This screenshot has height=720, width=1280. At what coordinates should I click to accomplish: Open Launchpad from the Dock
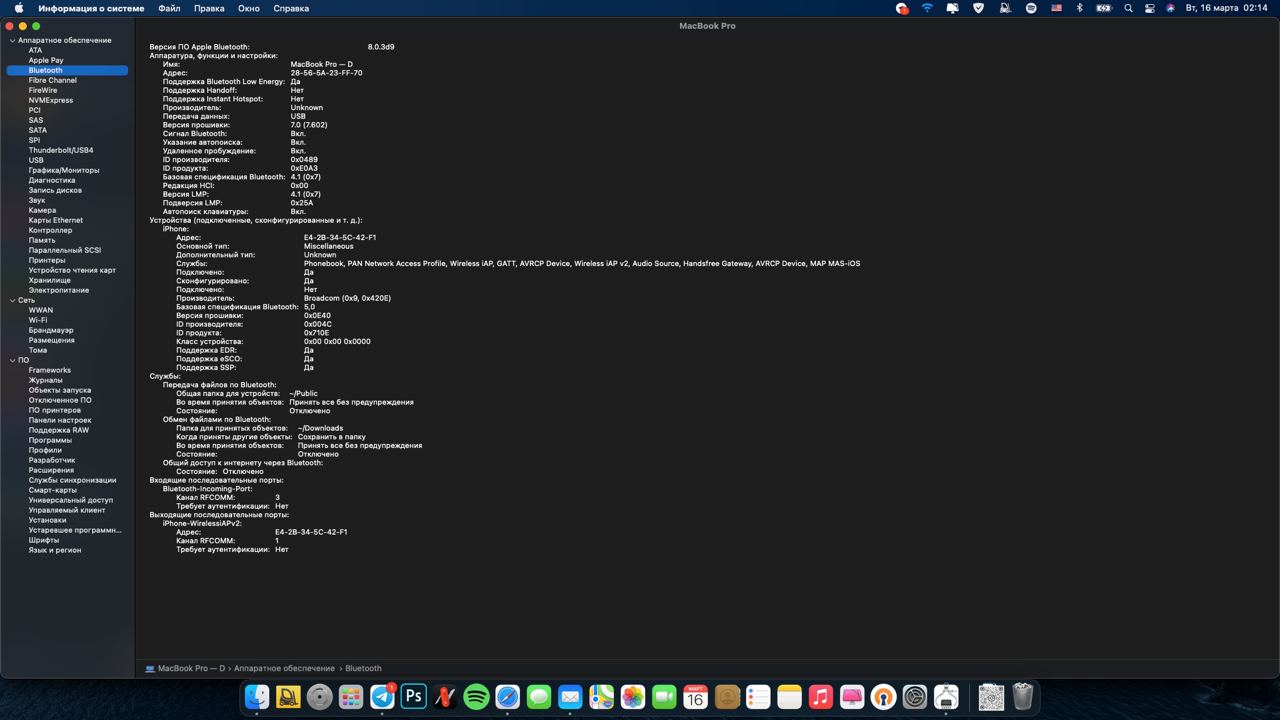pyautogui.click(x=351, y=697)
